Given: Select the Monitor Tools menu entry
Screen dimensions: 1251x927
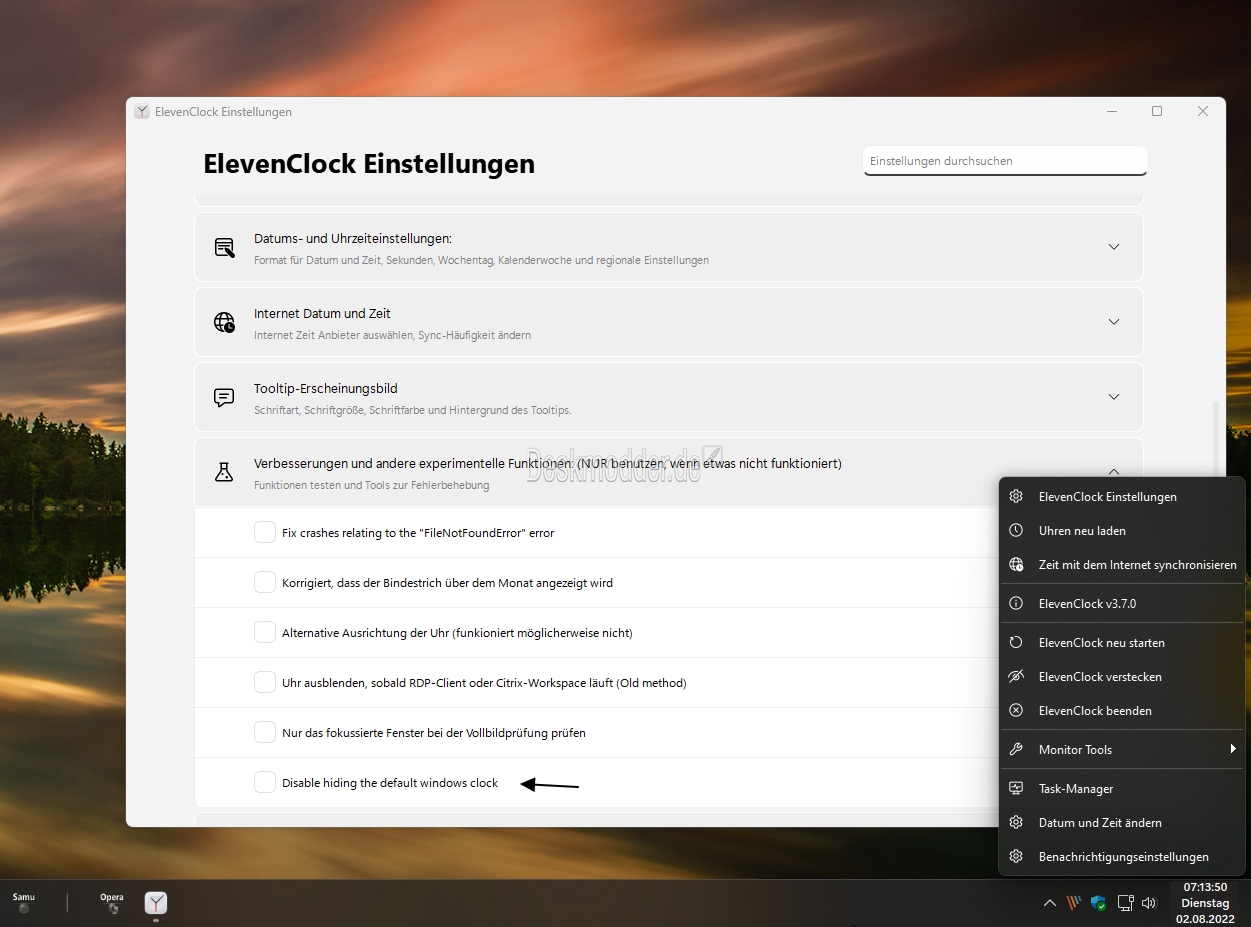Looking at the screenshot, I should pyautogui.click(x=1122, y=749).
